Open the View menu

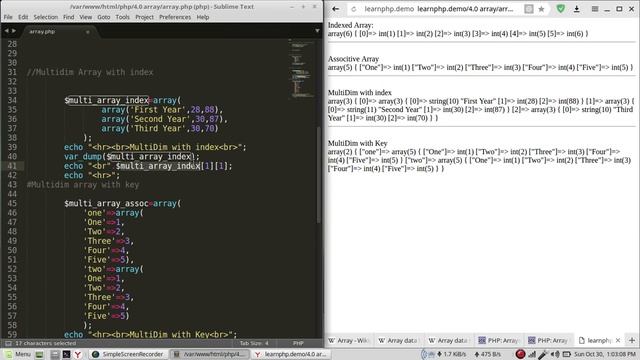[x=85, y=17]
